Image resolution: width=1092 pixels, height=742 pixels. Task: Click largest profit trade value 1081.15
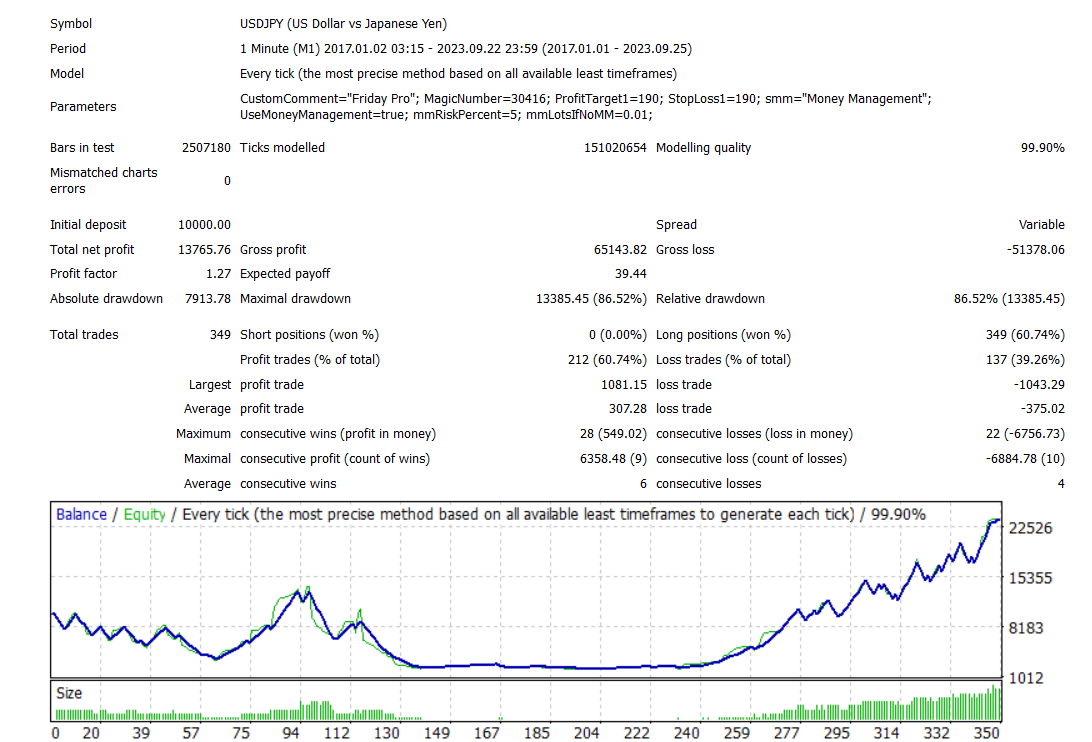coord(624,385)
